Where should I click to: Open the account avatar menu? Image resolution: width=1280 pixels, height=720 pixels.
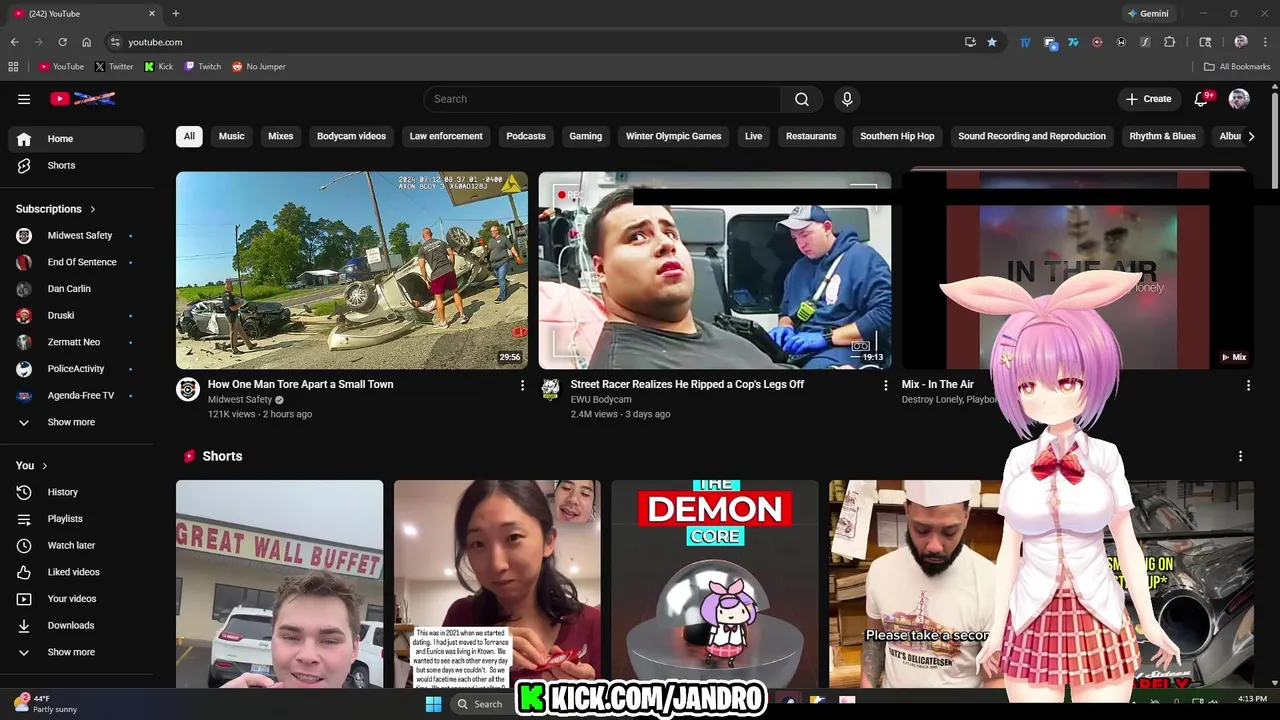tap(1239, 99)
